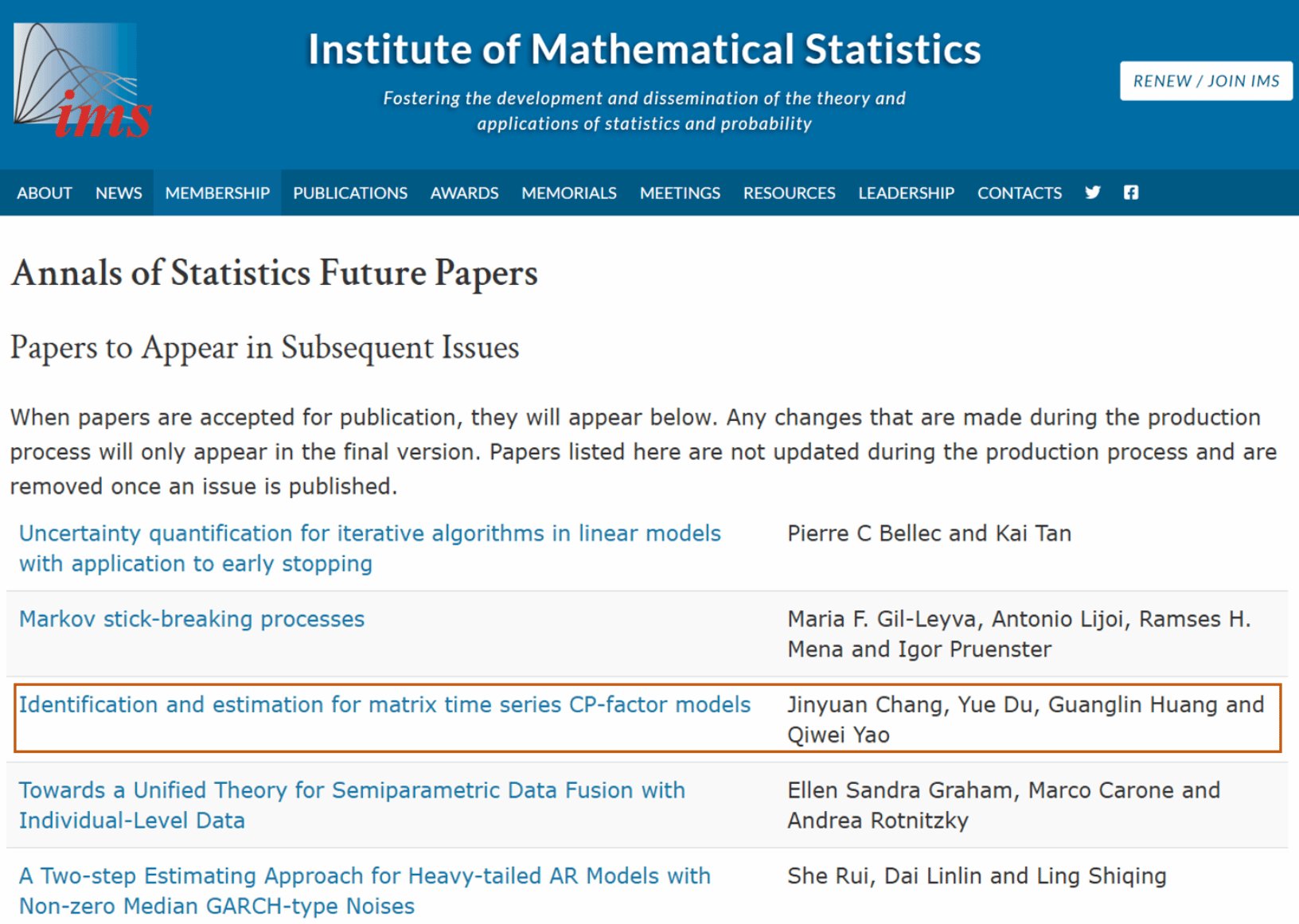Open the Resources menu

(789, 193)
